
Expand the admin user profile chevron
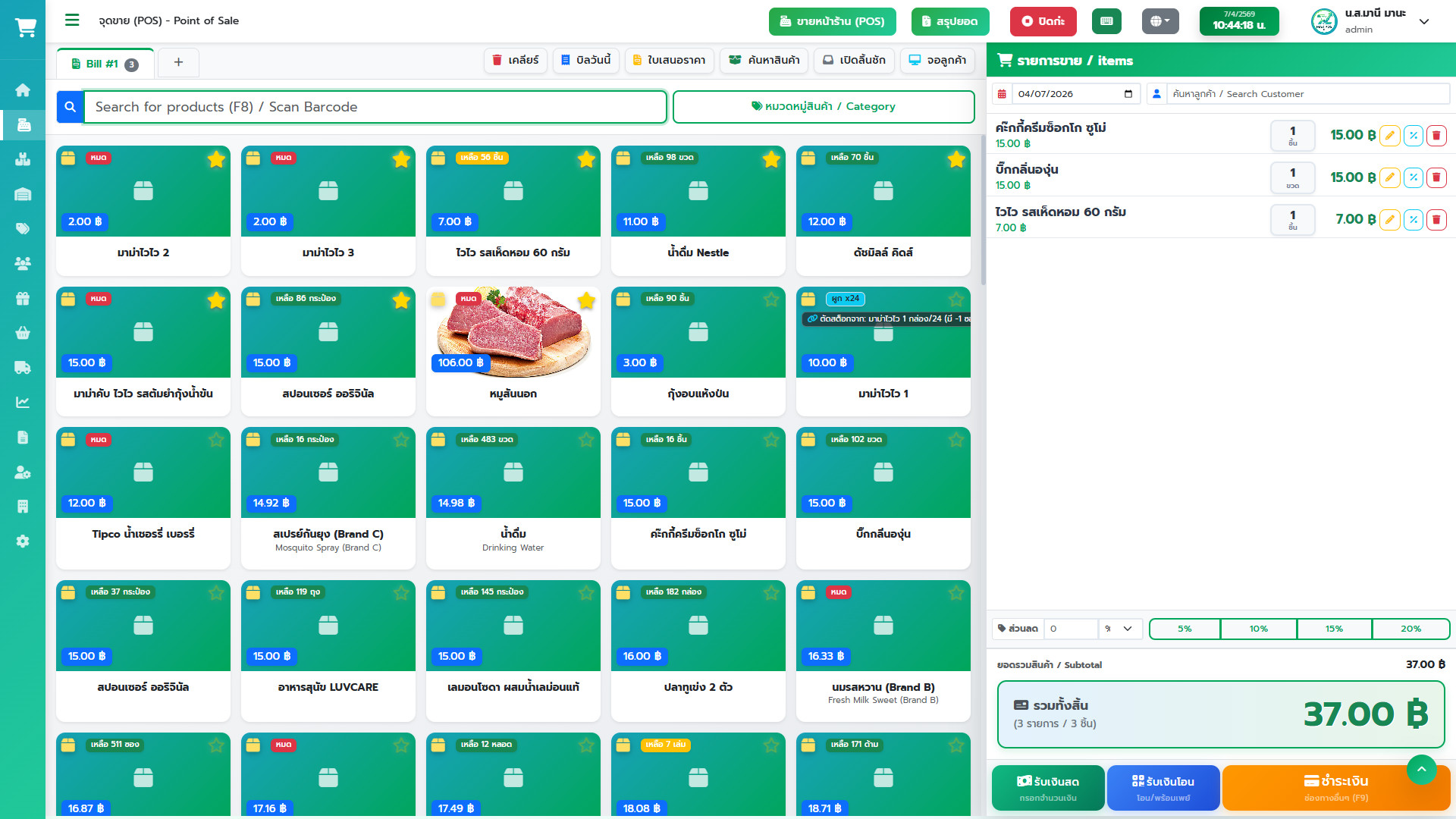[x=1424, y=21]
